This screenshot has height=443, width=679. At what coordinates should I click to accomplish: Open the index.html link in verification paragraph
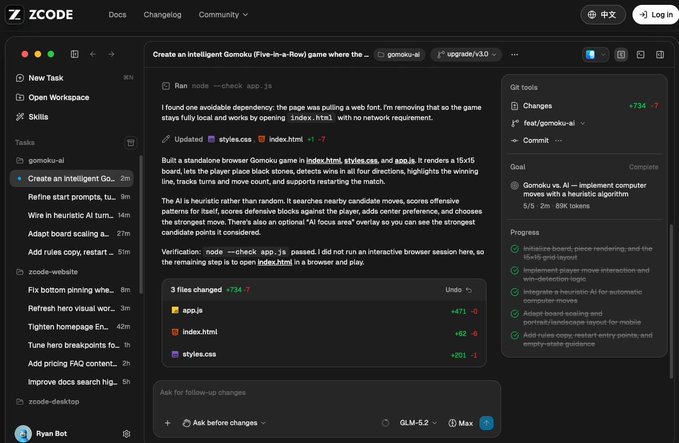point(275,262)
